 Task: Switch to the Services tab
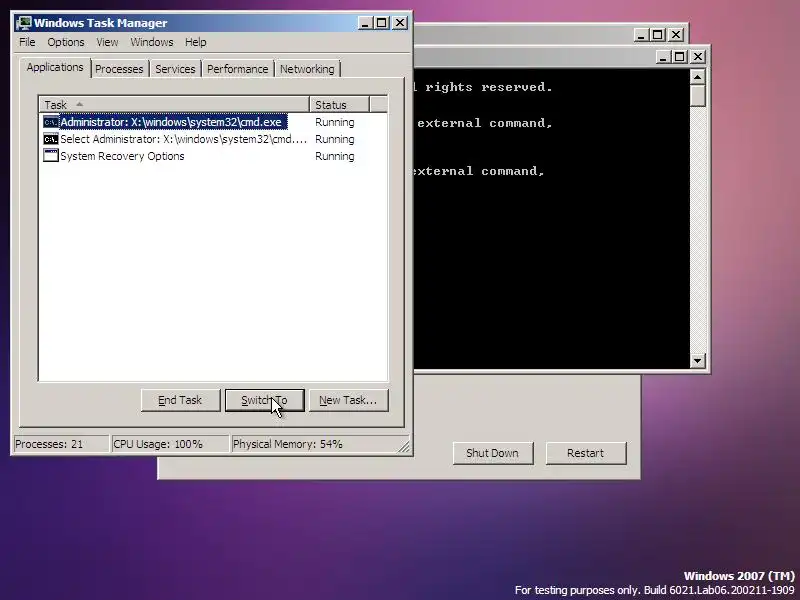[x=175, y=69]
